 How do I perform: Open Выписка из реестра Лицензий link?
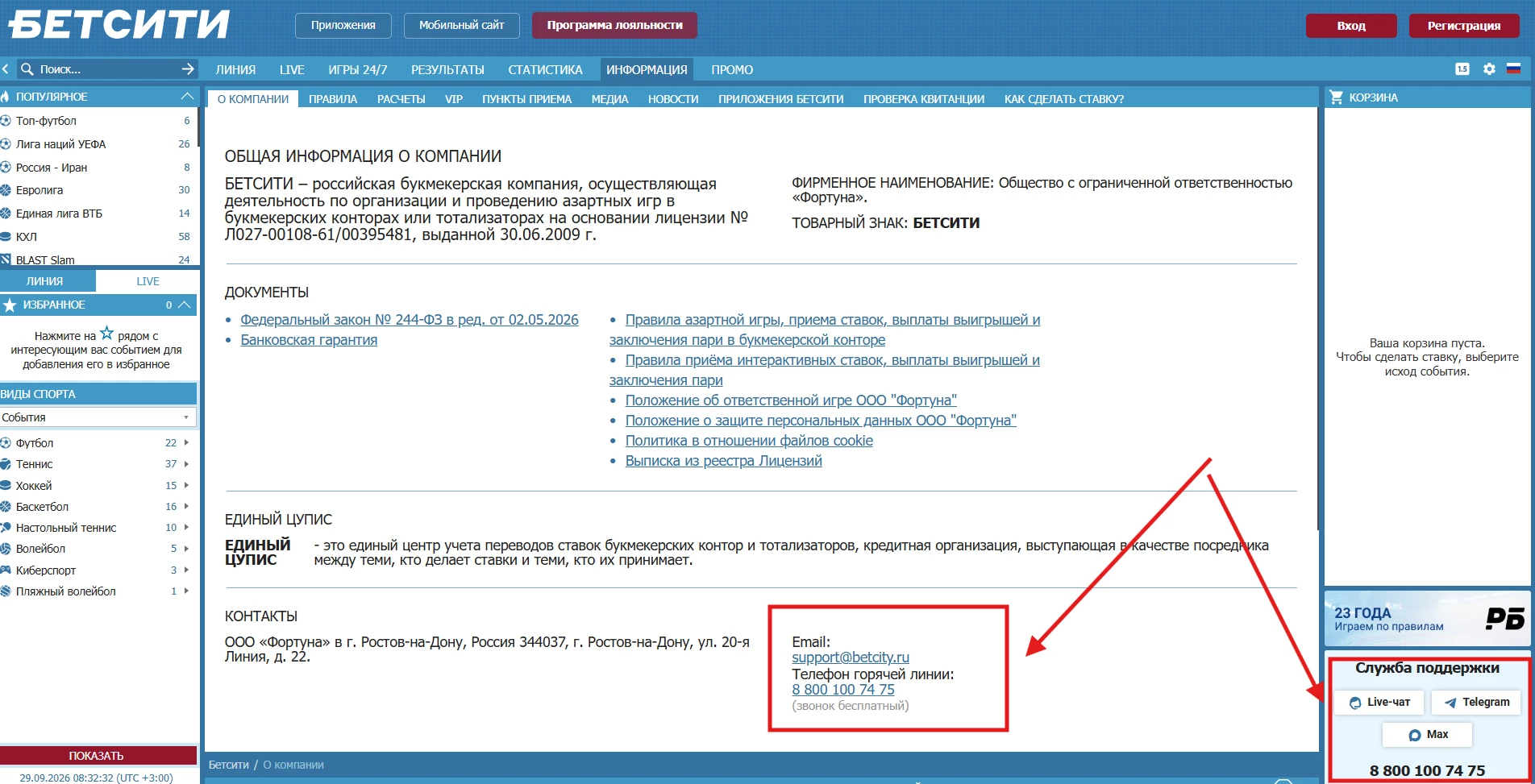[723, 461]
